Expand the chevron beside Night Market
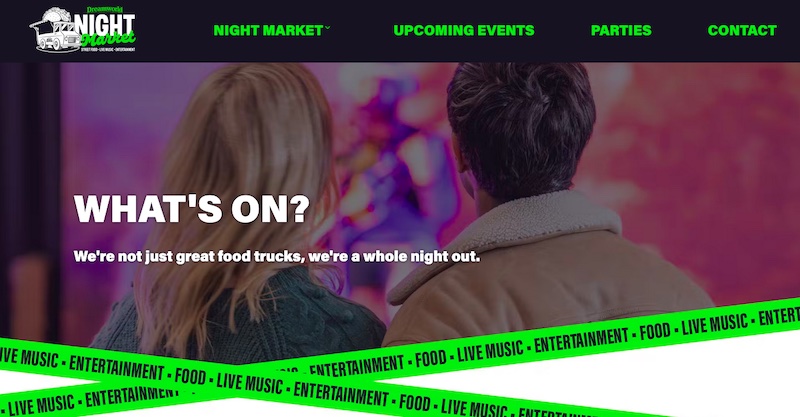The image size is (800, 417). pyautogui.click(x=327, y=28)
